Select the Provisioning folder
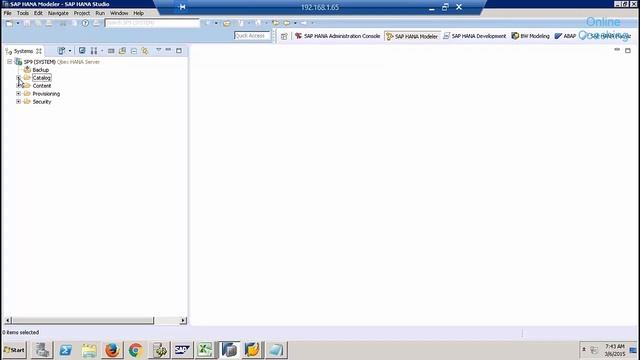The height and width of the screenshot is (360, 640). (46, 94)
